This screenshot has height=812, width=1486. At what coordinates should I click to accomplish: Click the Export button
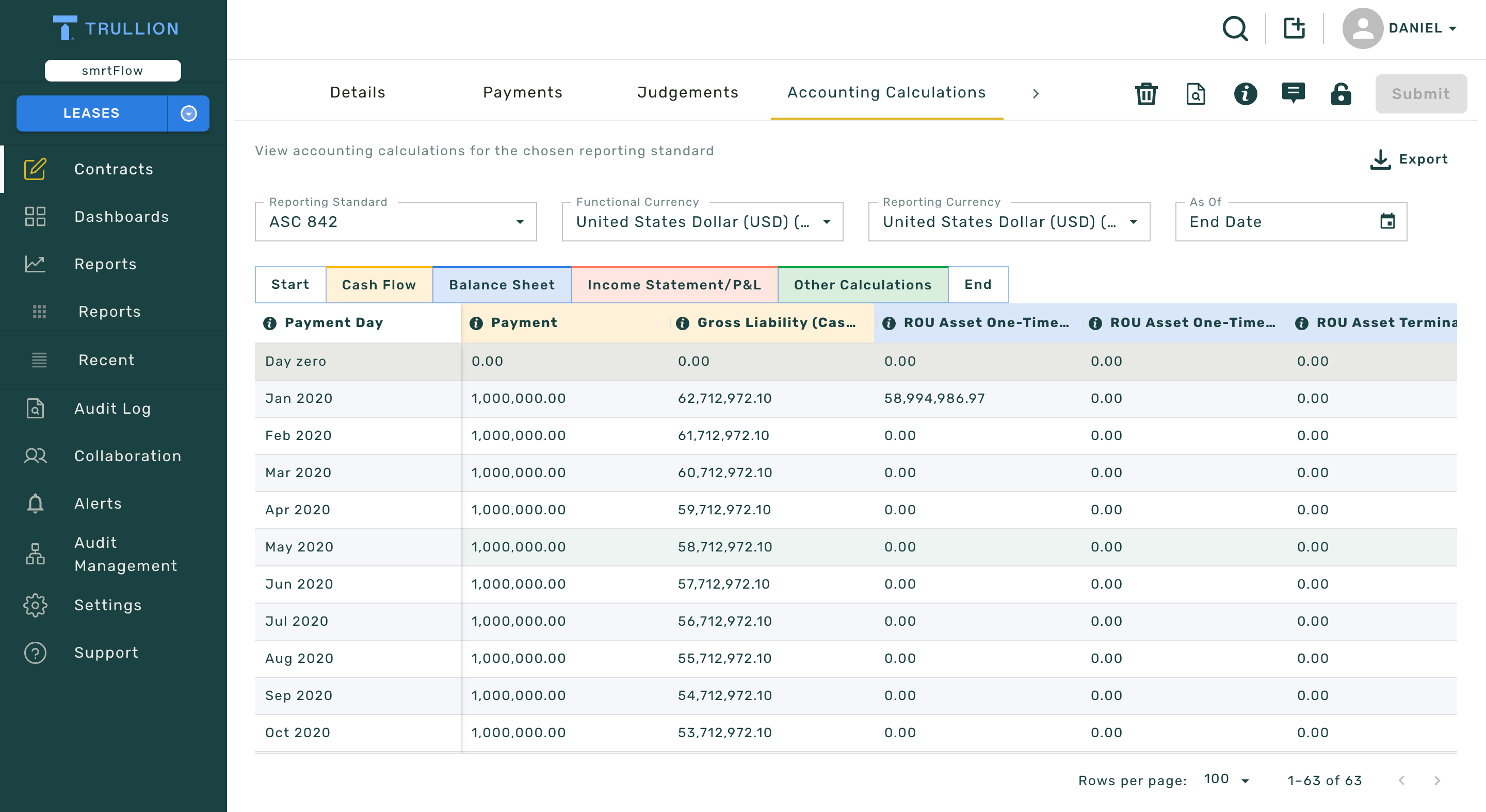point(1409,159)
